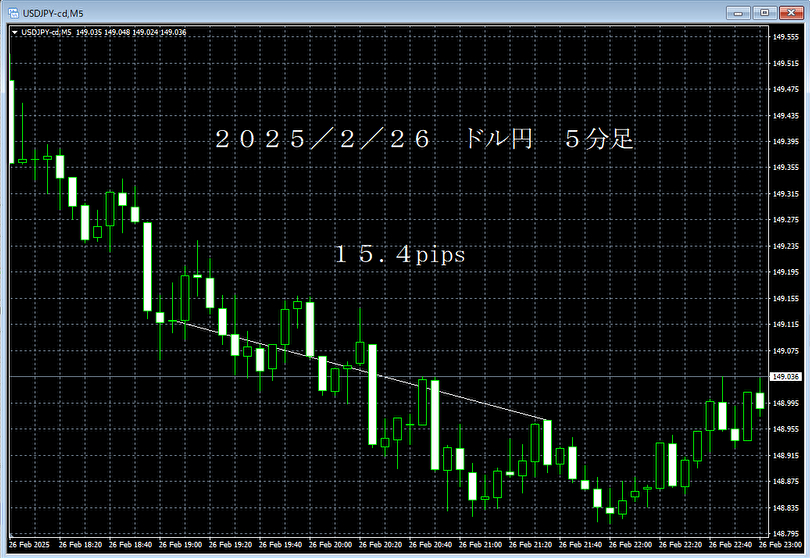Click price axis label 148.915
Image resolution: width=810 pixels, height=558 pixels.
tap(786, 456)
